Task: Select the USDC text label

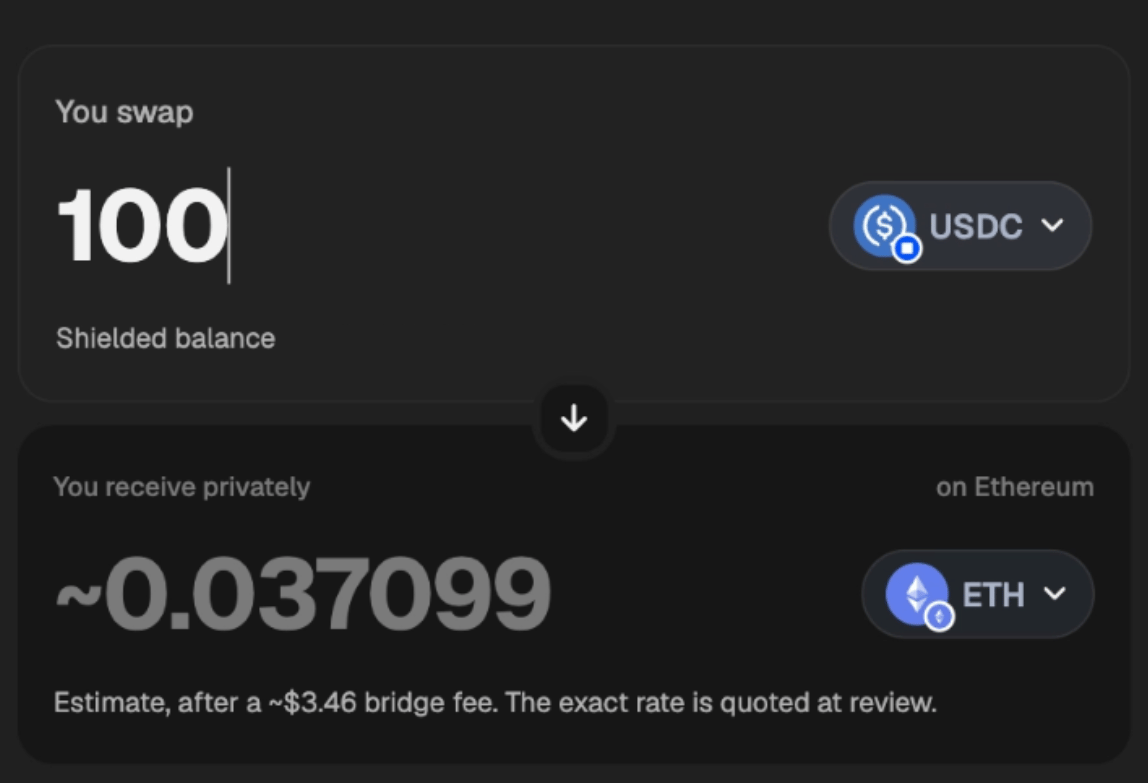Action: coord(975,226)
